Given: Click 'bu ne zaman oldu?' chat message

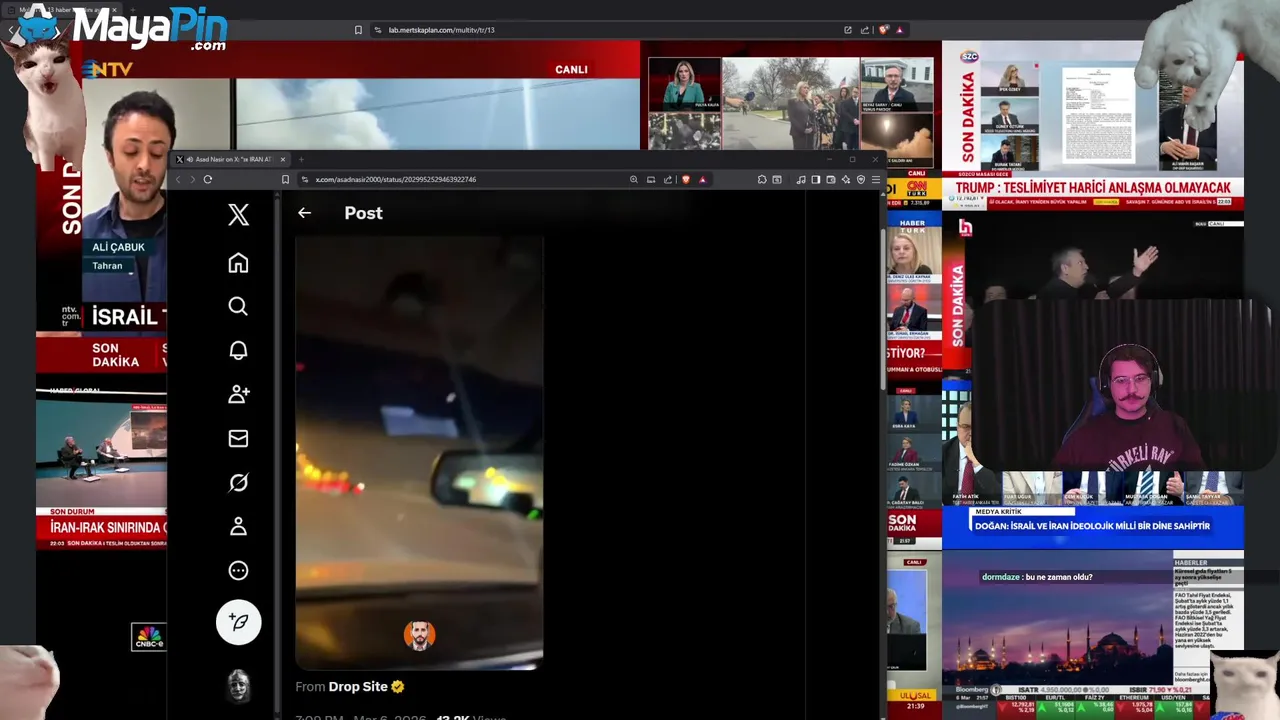Looking at the screenshot, I should coord(1058,577).
